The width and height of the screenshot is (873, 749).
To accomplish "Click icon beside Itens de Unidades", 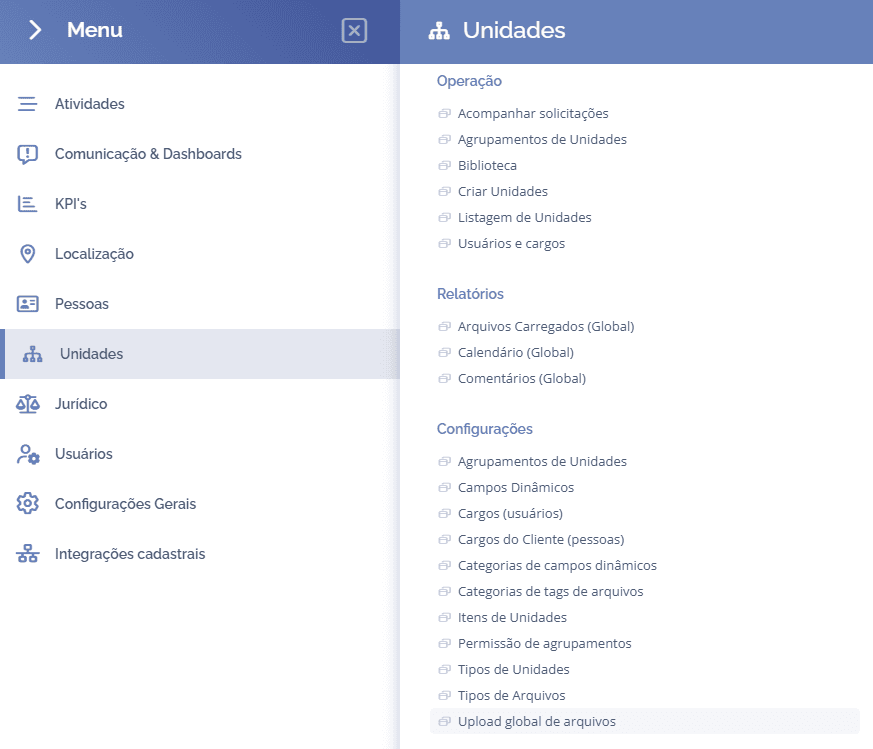I will (444, 618).
